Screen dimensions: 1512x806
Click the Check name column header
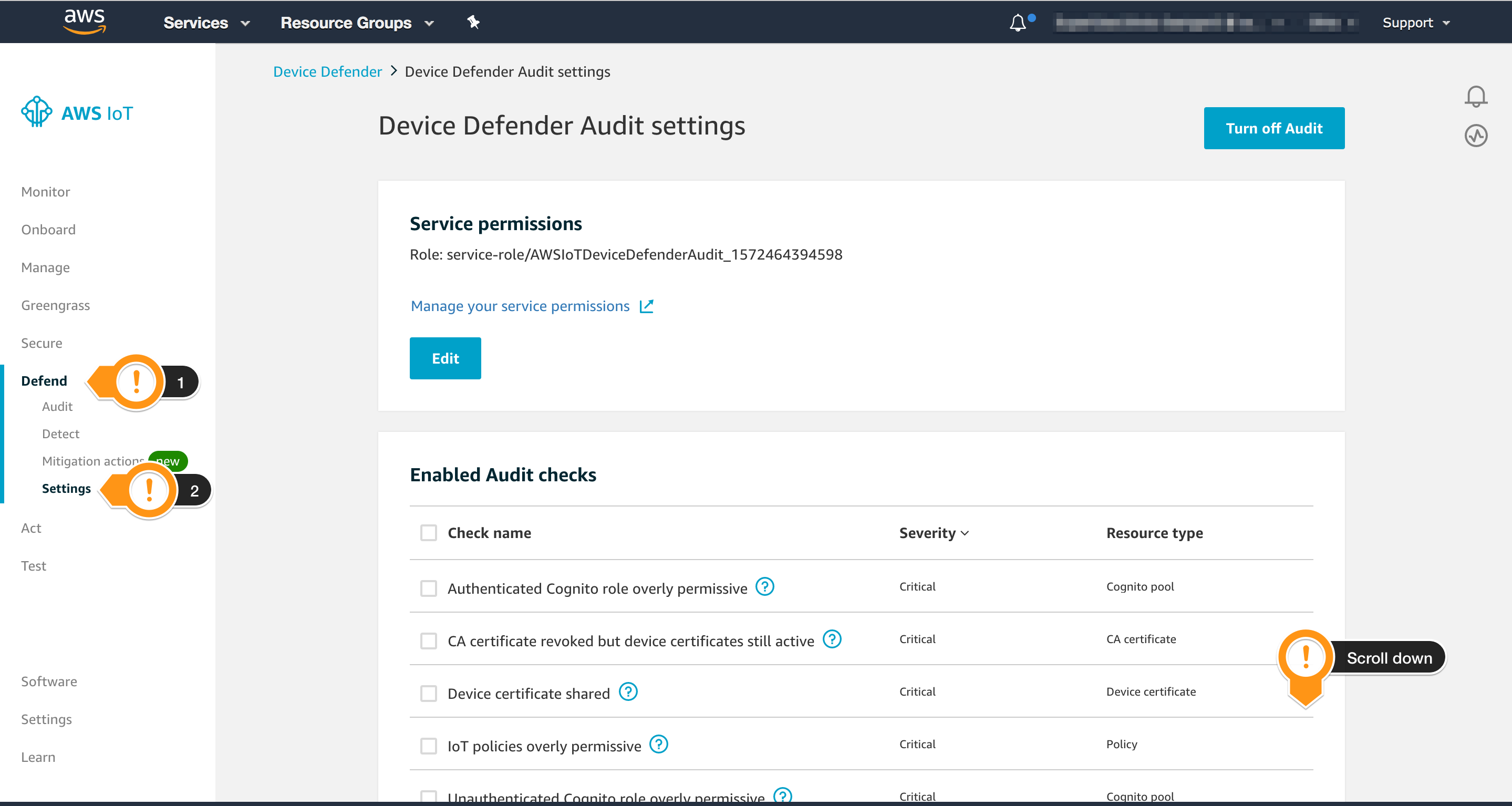(489, 533)
